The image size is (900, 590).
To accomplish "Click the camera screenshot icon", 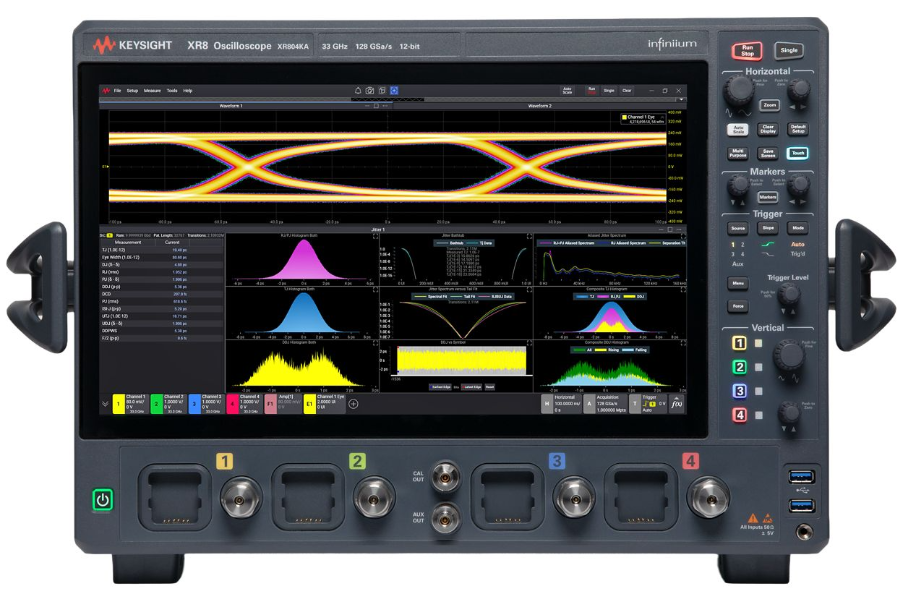I will [370, 91].
